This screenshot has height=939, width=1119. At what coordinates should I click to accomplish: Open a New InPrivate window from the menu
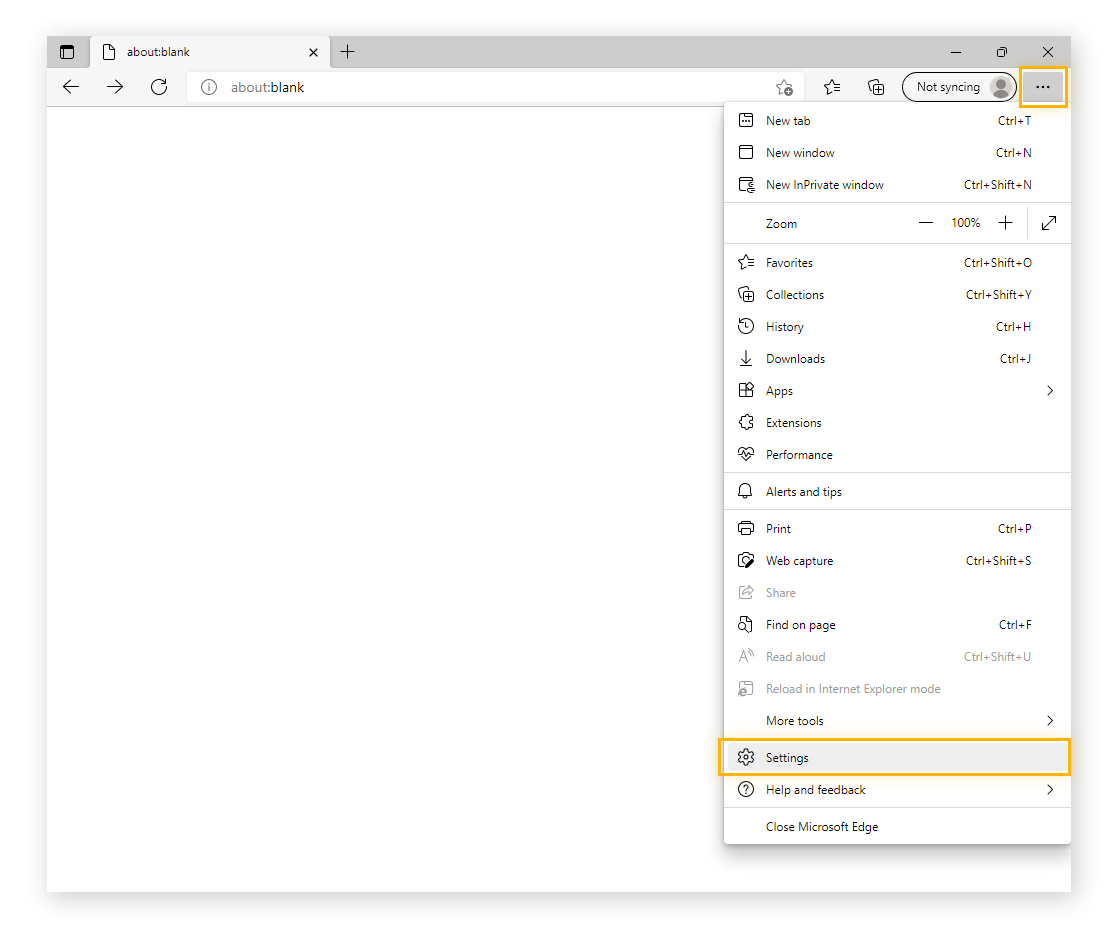click(824, 184)
